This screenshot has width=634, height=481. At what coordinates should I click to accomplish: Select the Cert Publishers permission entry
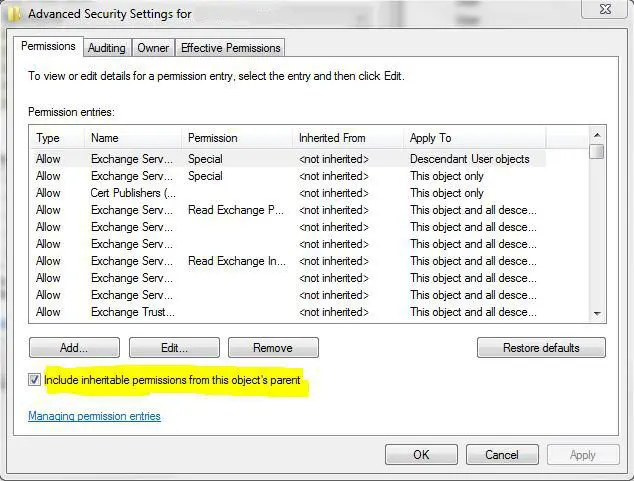coord(132,193)
